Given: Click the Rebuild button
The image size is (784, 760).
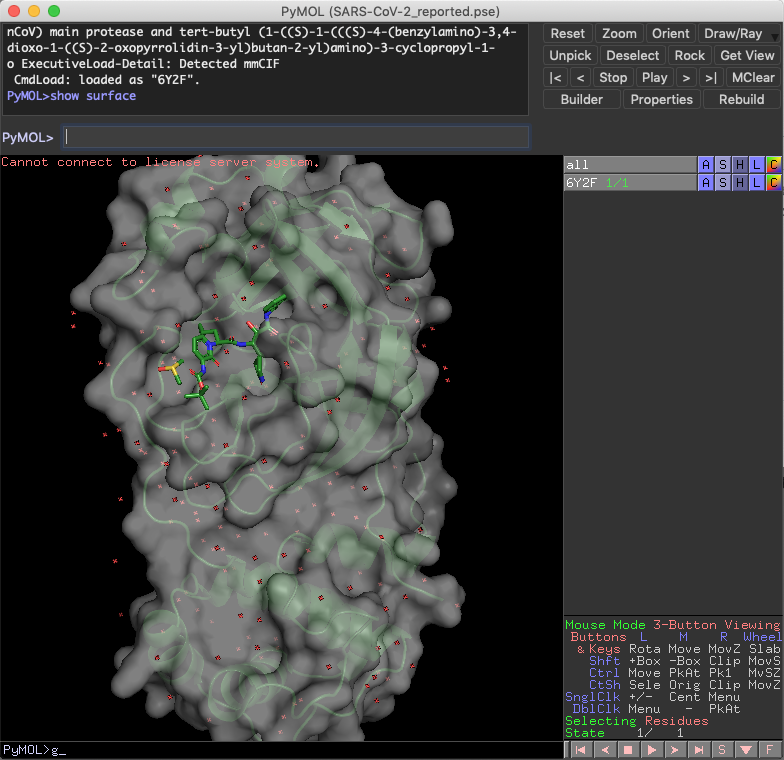Looking at the screenshot, I should pyautogui.click(x=742, y=100).
